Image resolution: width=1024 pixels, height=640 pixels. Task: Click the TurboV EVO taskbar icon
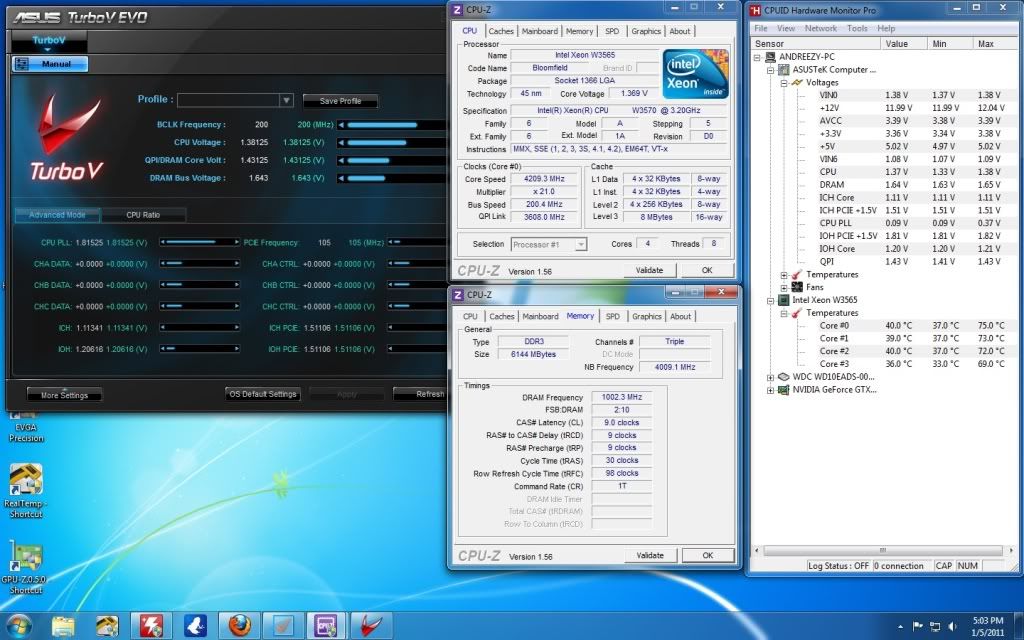[372, 626]
